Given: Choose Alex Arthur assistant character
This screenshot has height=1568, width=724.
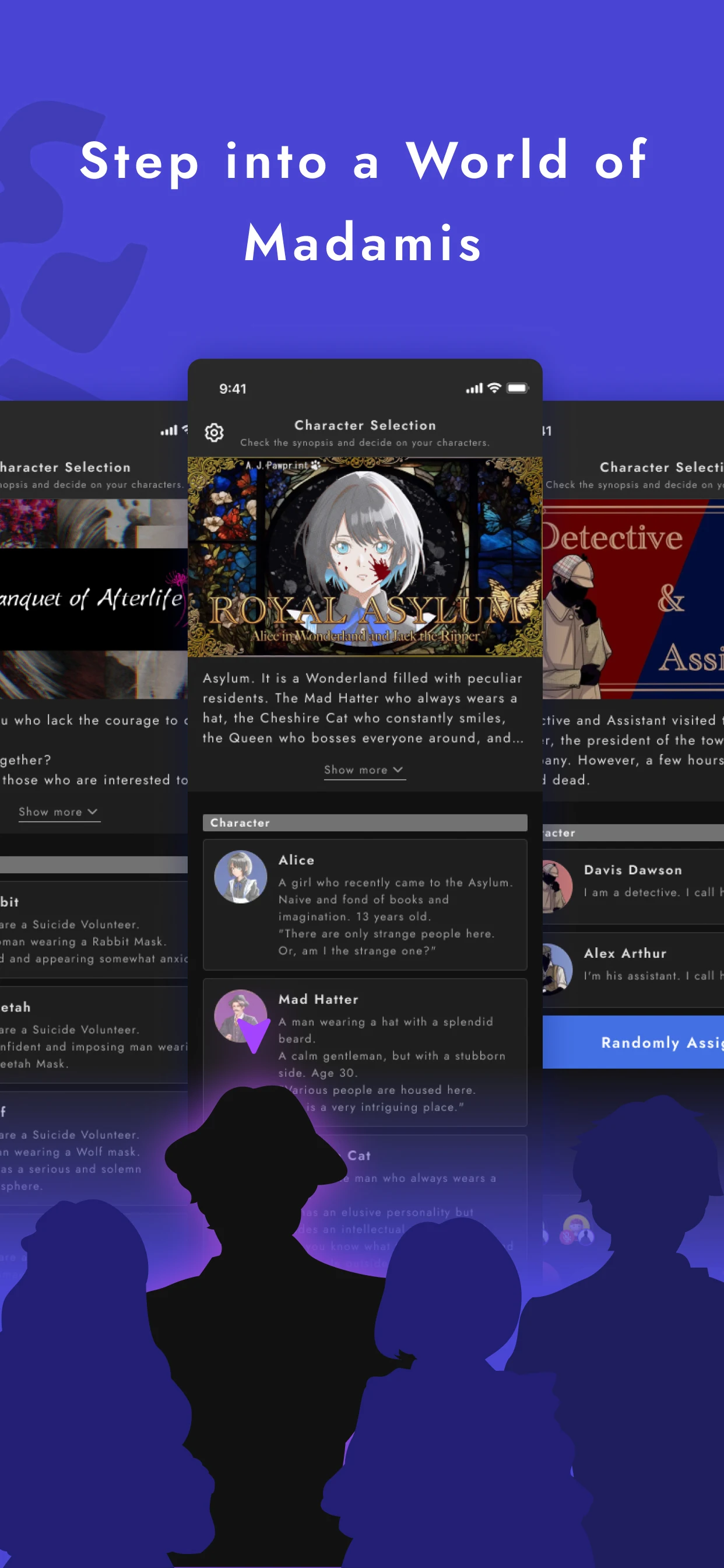Looking at the screenshot, I should tap(632, 970).
